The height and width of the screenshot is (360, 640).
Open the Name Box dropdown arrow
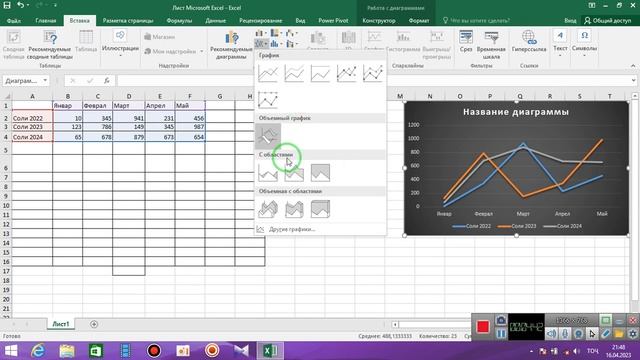(45, 80)
